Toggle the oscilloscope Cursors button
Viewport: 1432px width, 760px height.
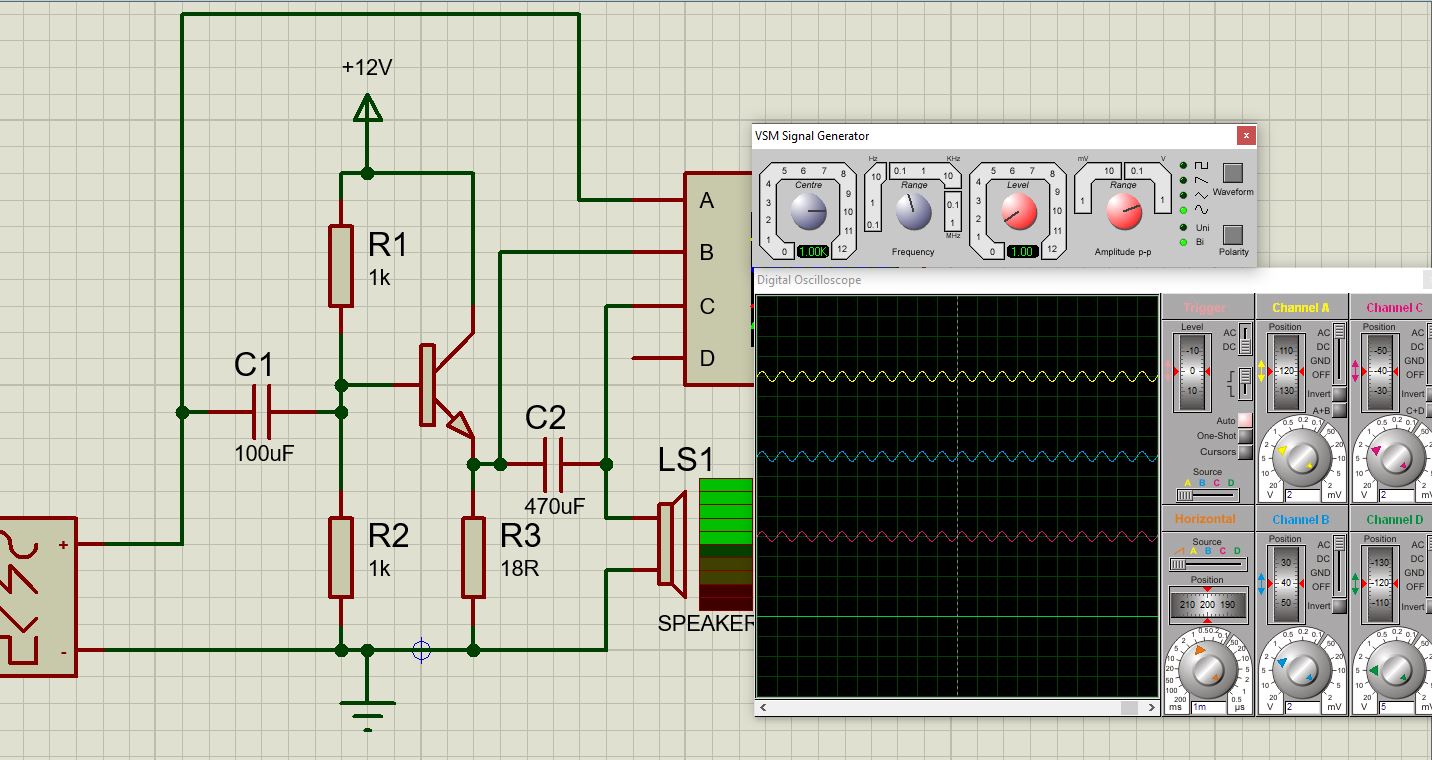tap(1245, 452)
